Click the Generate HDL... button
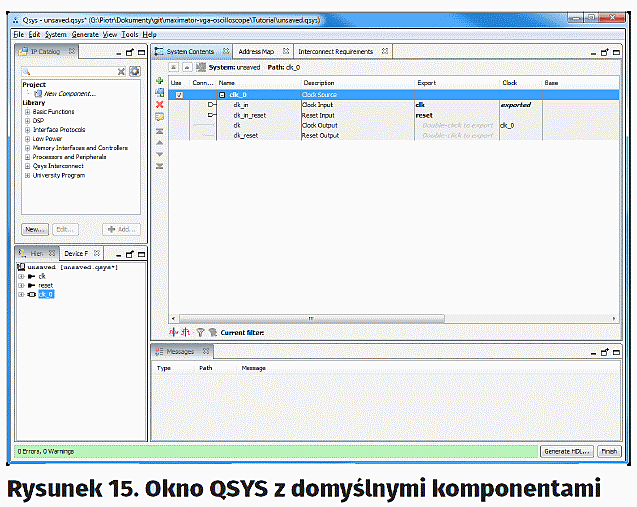The image size is (637, 507). point(567,451)
